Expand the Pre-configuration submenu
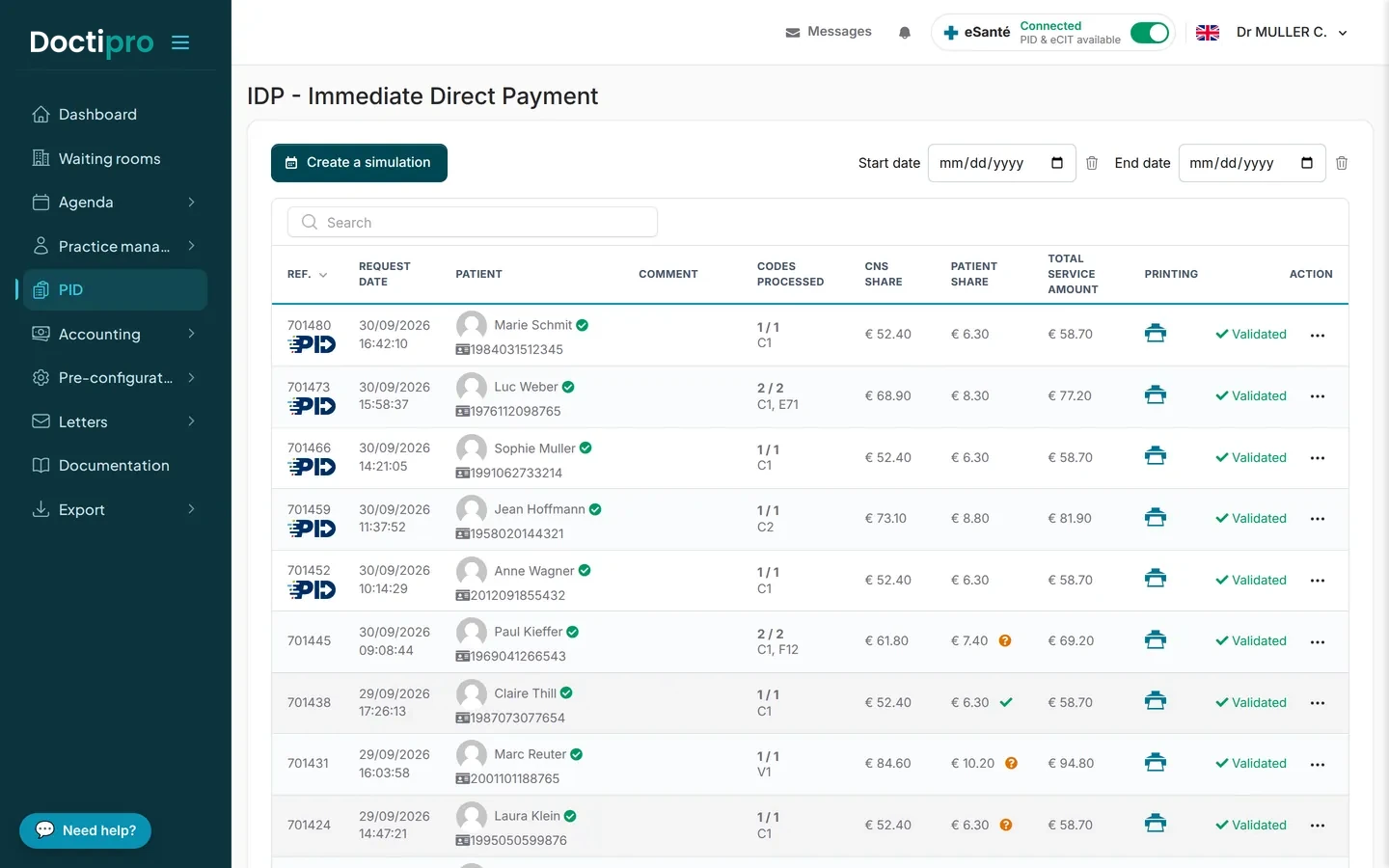The image size is (1389, 868). 191,378
